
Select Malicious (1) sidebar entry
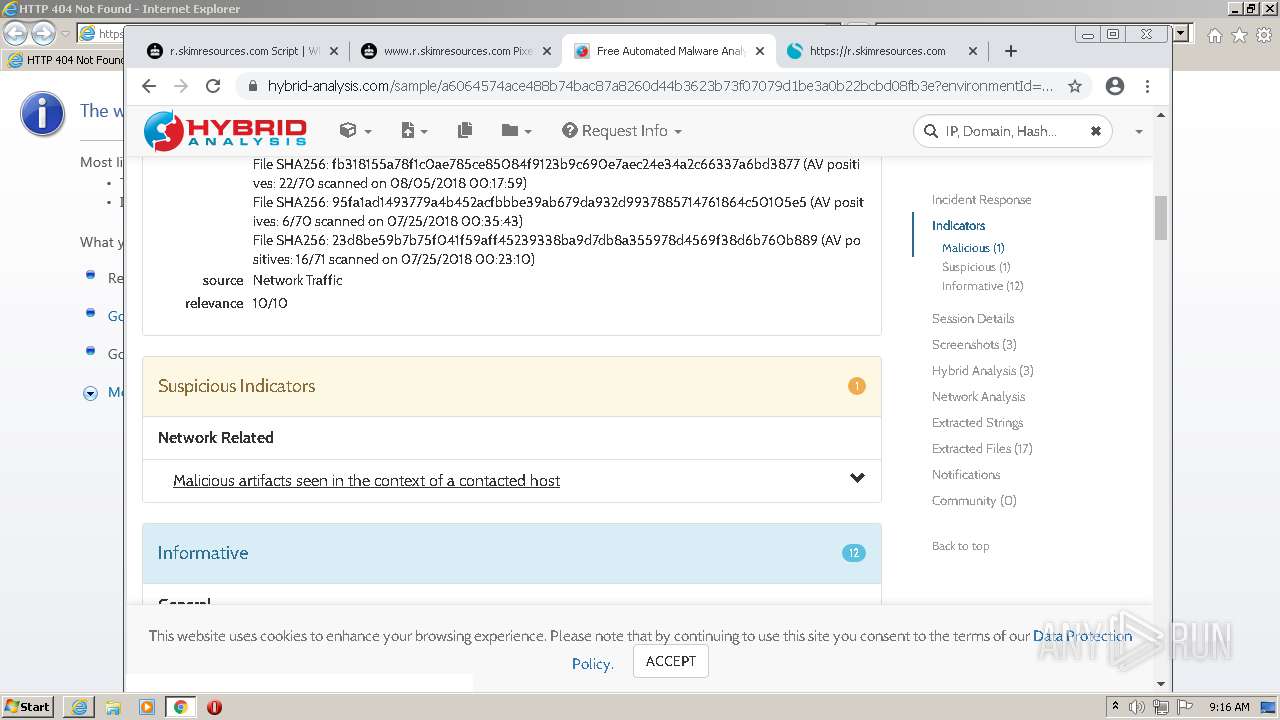point(973,248)
